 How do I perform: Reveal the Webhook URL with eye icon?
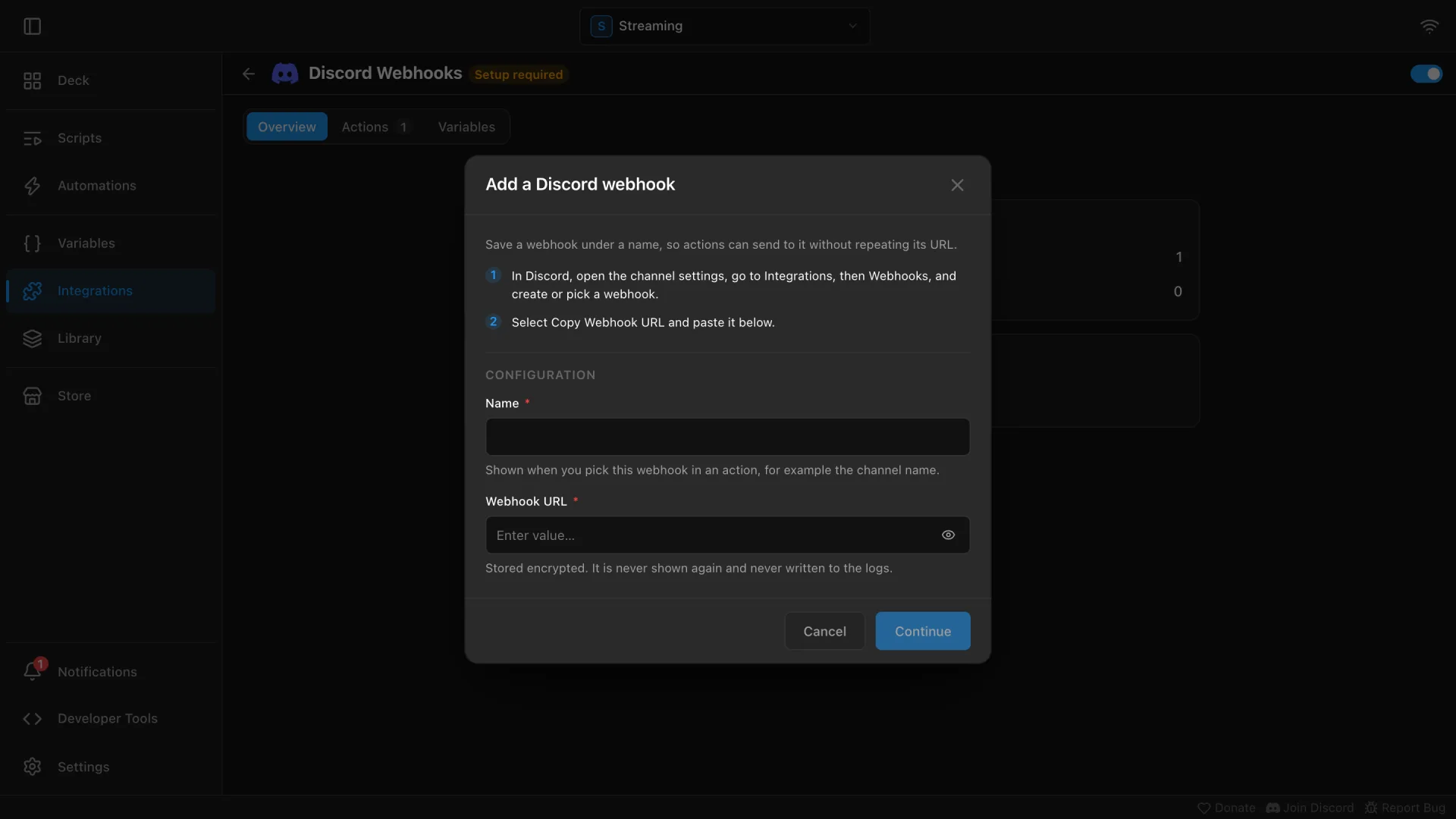click(948, 535)
